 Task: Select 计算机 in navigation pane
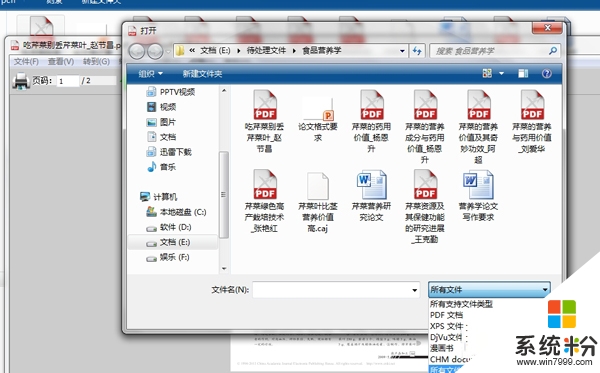(158, 197)
